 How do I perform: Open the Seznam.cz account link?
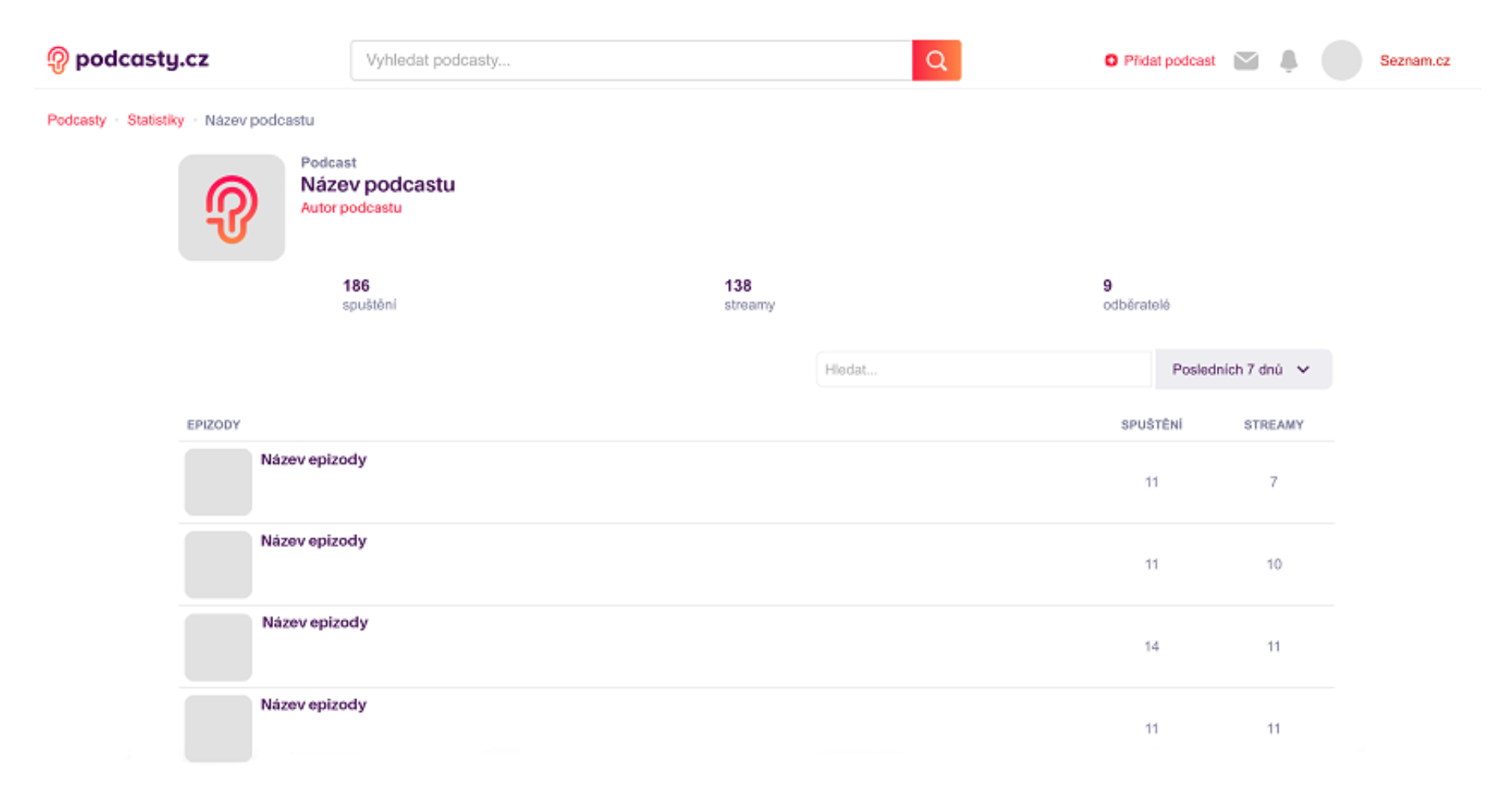click(x=1414, y=61)
